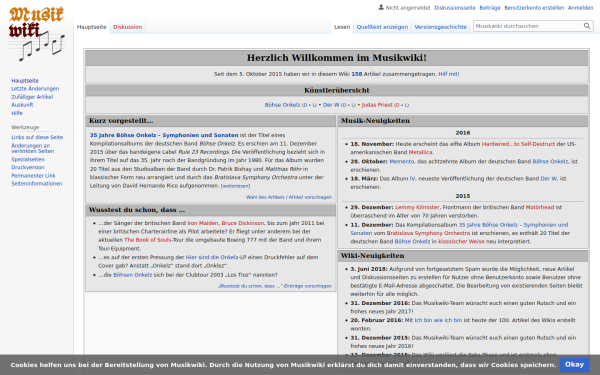
Task: Click Benutzerkonto erstellen
Action: click(534, 8)
